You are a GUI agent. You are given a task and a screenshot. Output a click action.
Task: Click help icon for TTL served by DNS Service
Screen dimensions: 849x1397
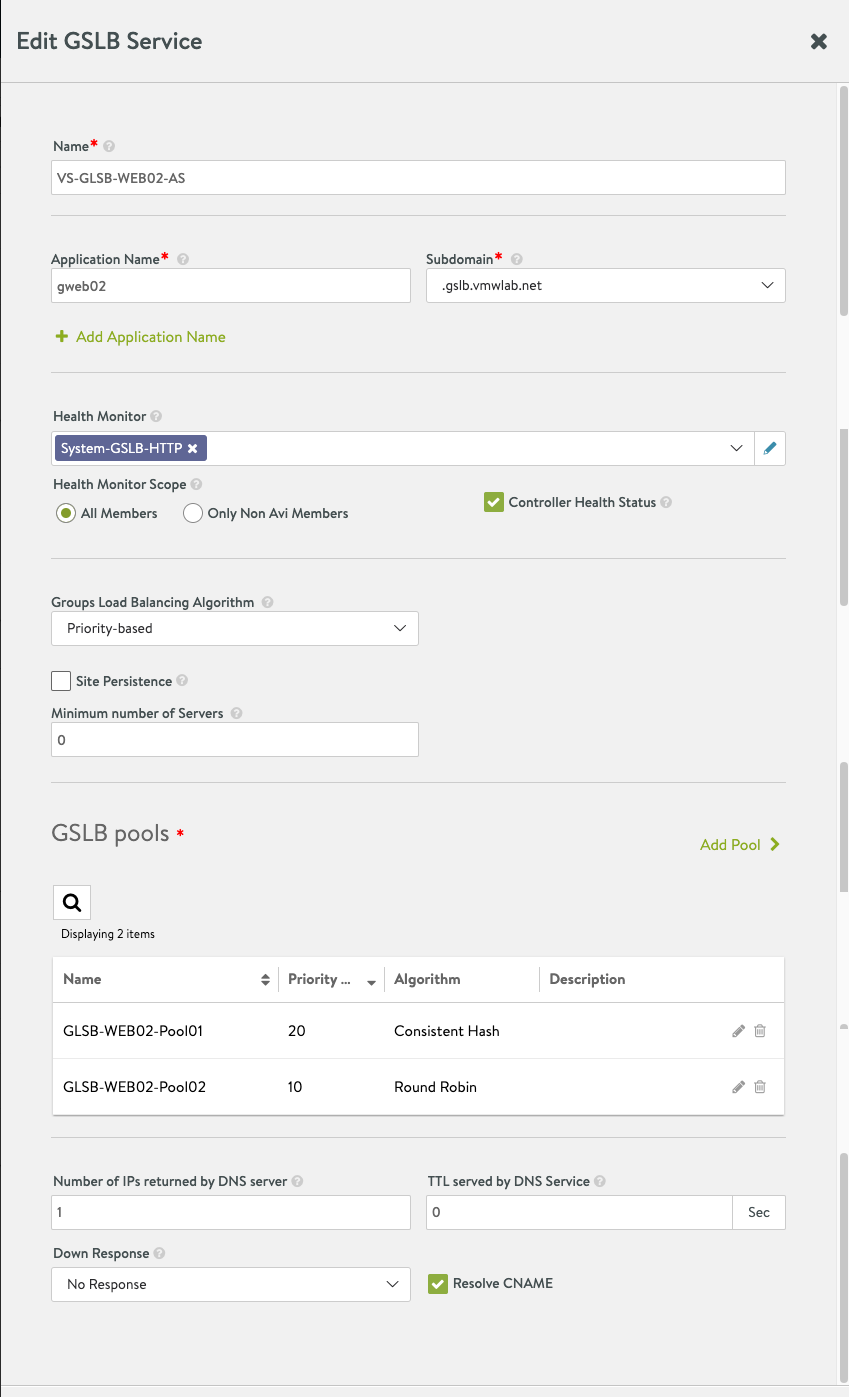pyautogui.click(x=600, y=1181)
